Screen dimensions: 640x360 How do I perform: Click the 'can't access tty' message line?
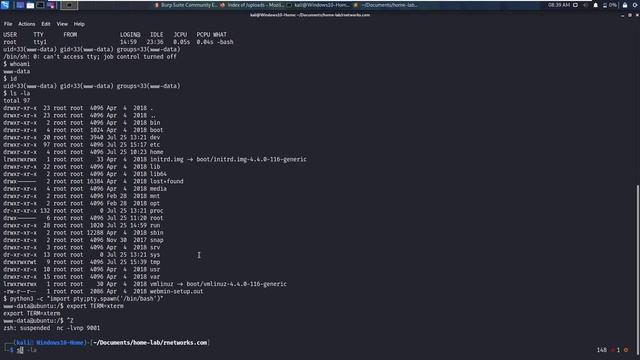(x=90, y=57)
